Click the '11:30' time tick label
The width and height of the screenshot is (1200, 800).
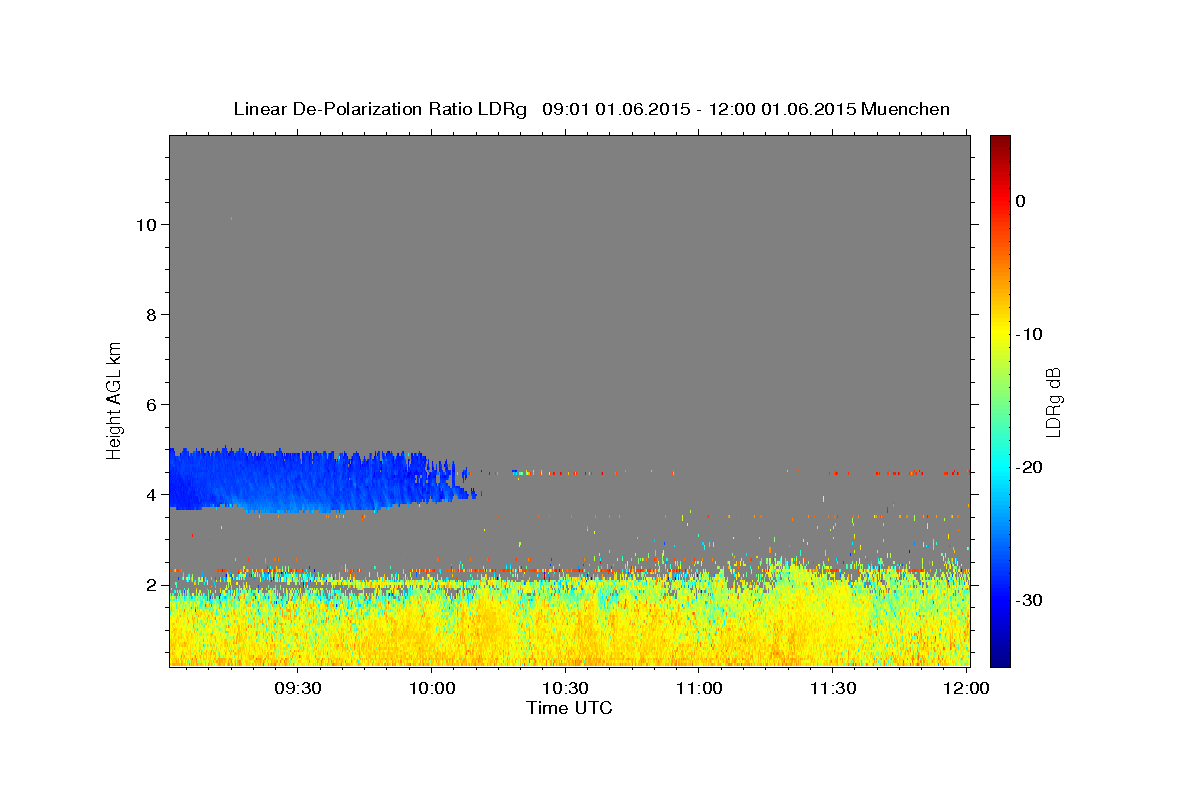pyautogui.click(x=833, y=689)
